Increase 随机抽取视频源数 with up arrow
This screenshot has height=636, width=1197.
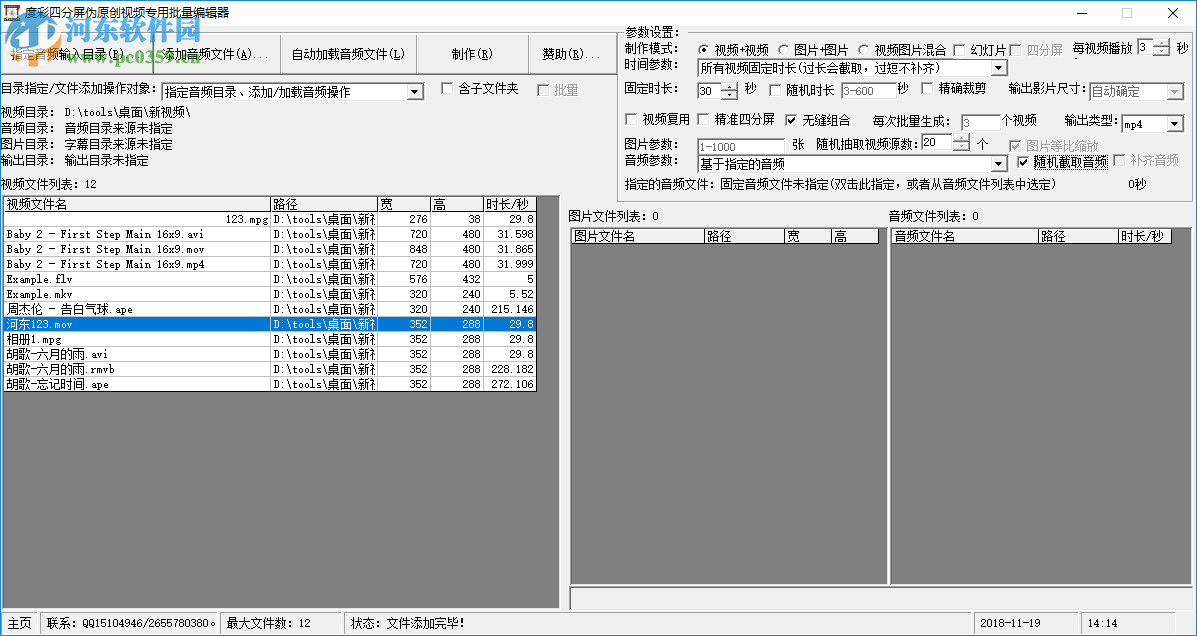962,138
